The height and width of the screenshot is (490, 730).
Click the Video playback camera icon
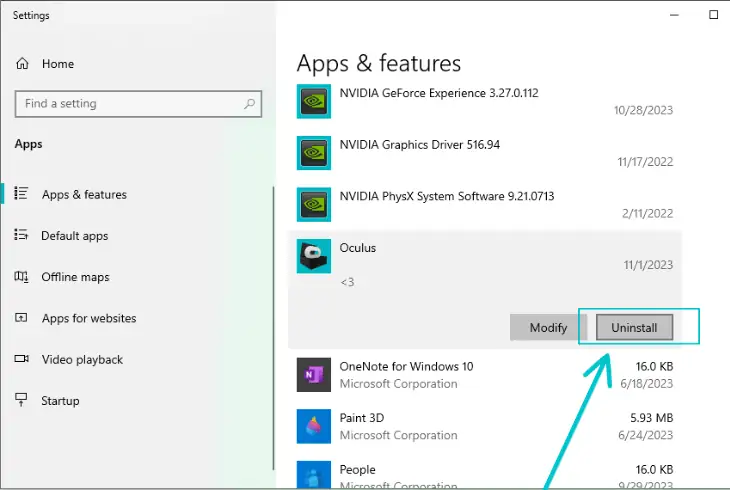tap(21, 359)
